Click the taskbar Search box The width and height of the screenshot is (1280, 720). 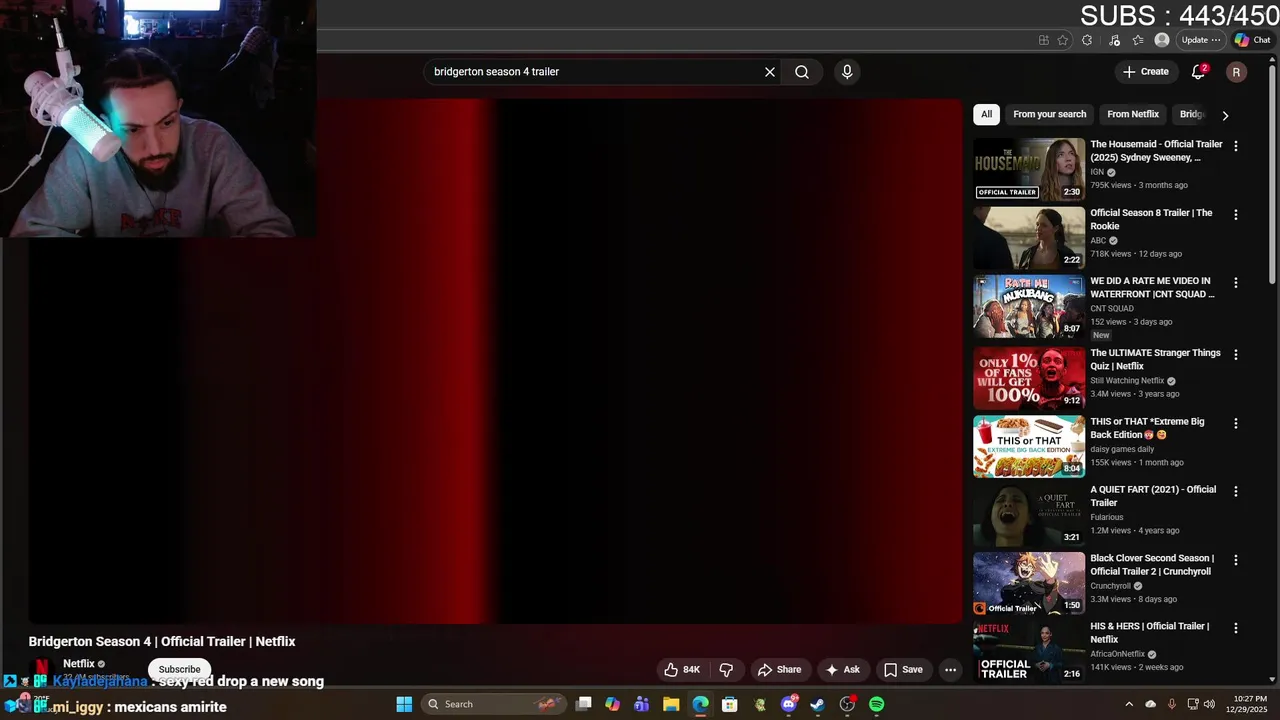493,704
